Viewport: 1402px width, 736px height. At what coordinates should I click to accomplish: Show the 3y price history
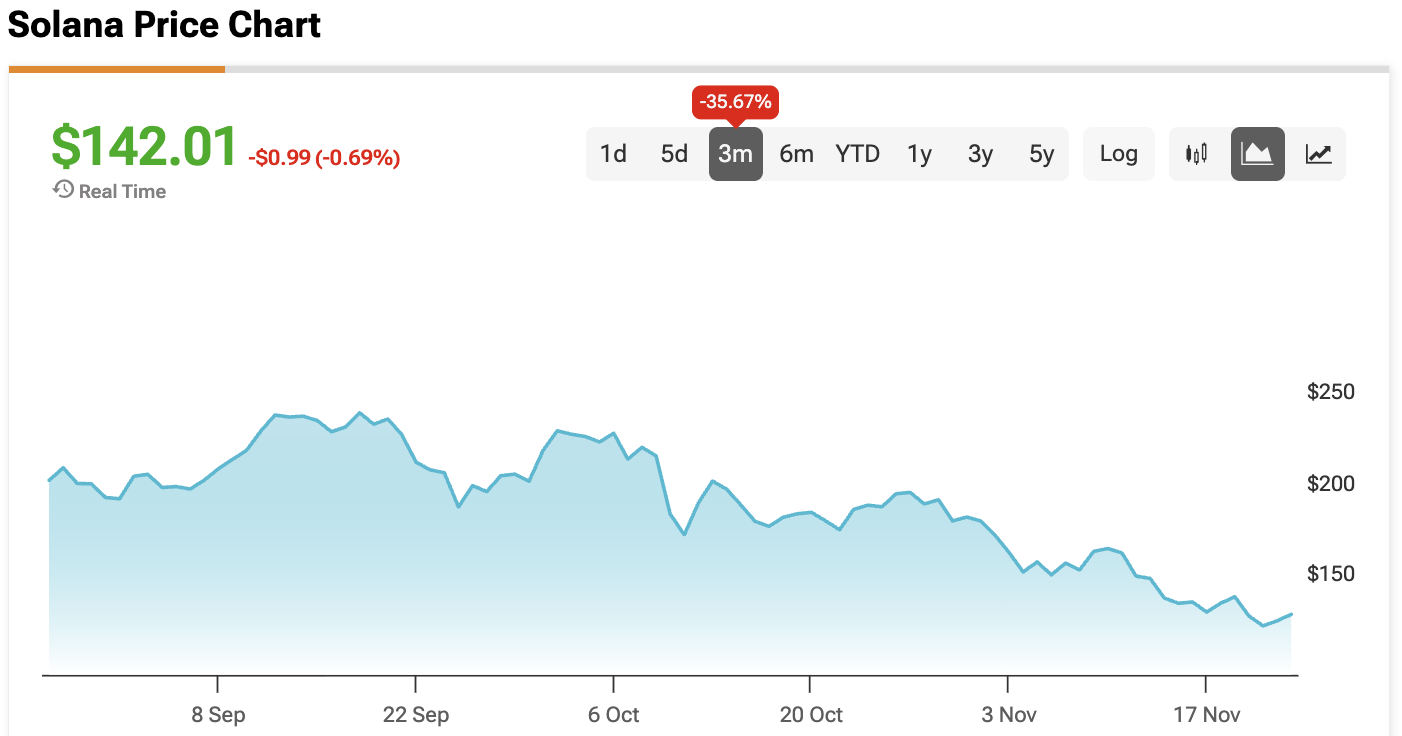(x=980, y=154)
